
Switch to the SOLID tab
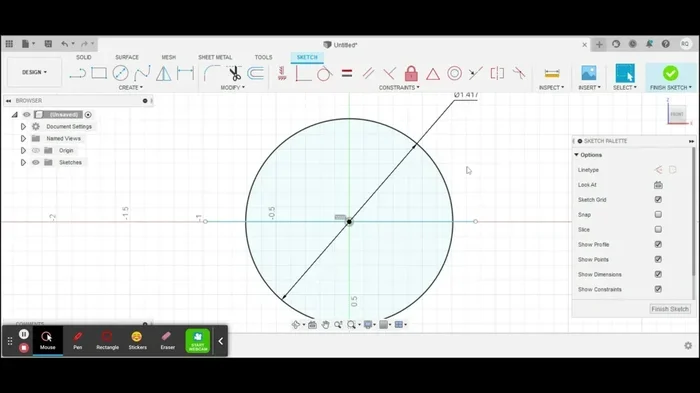tap(83, 57)
